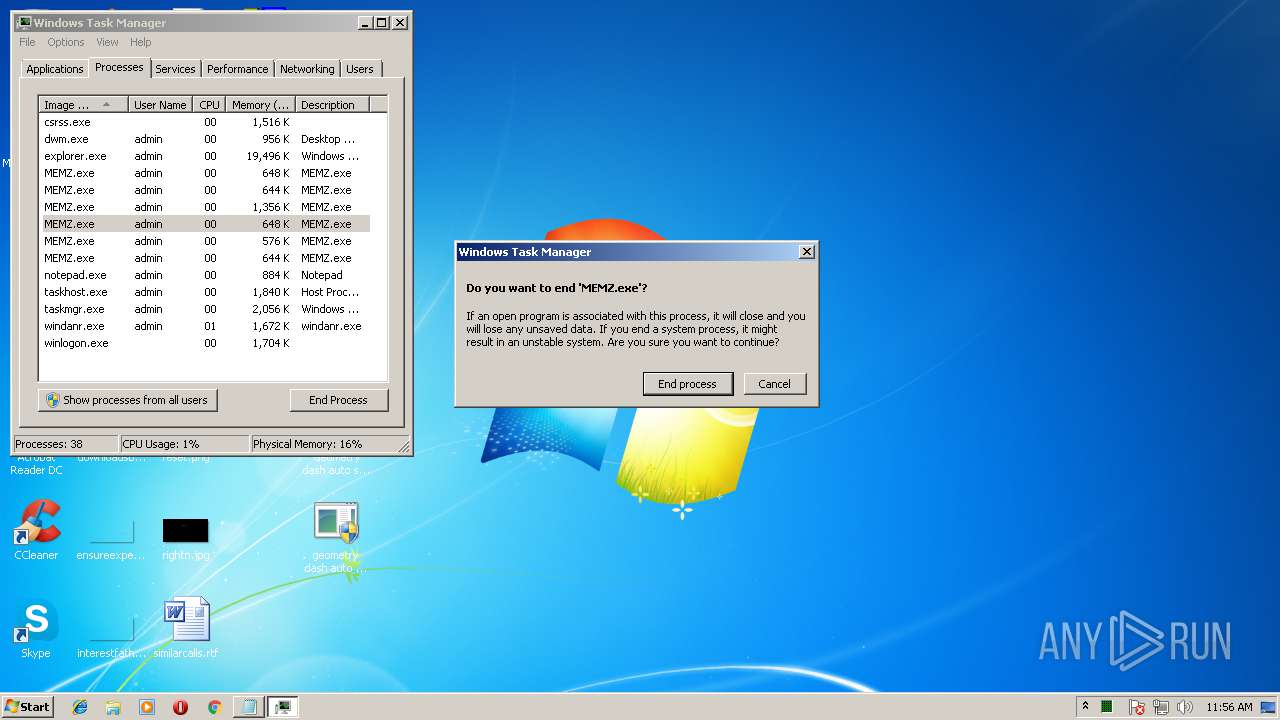Click the Processes: 38 status entry
The image size is (1280, 720).
66,444
